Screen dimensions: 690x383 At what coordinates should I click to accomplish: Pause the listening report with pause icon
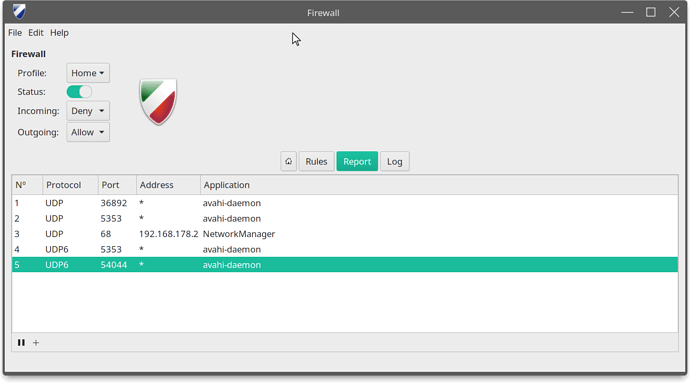[21, 342]
